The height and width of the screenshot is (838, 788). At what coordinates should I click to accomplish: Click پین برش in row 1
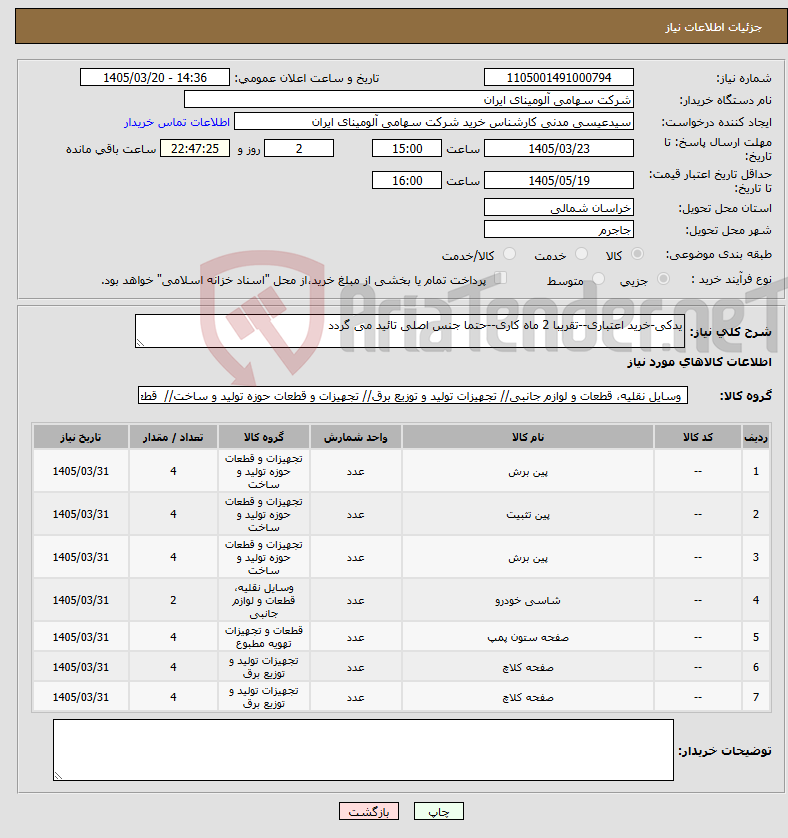tap(528, 472)
